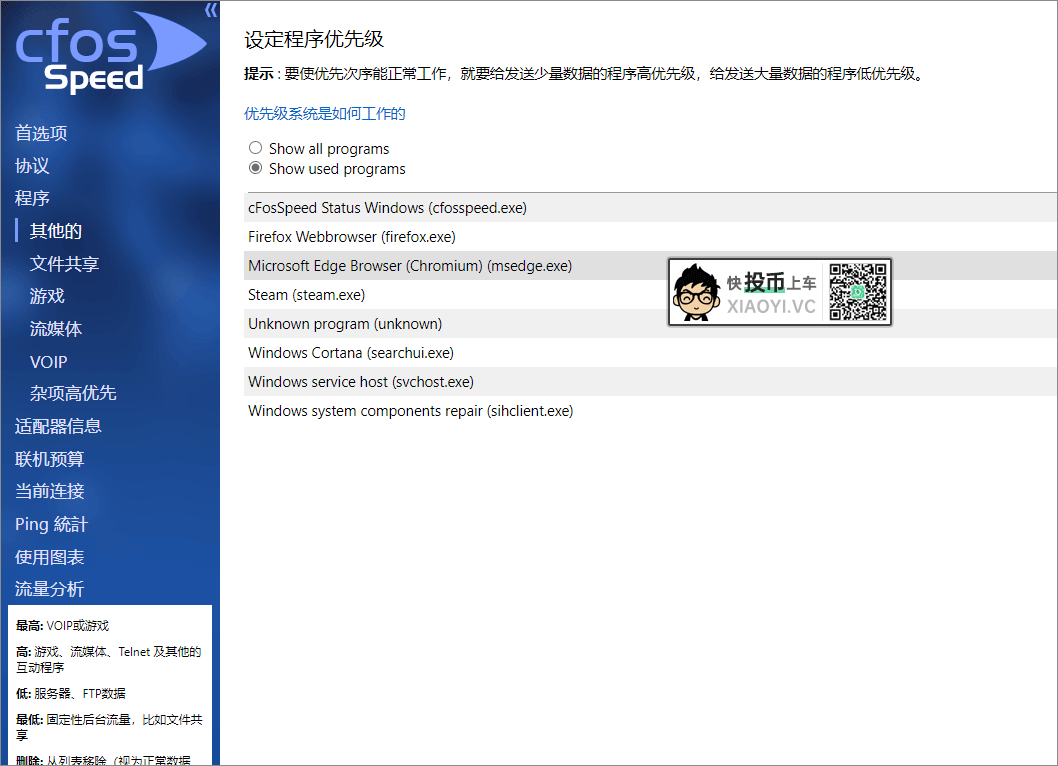Open 适配器信息 in the sidebar

[x=59, y=426]
